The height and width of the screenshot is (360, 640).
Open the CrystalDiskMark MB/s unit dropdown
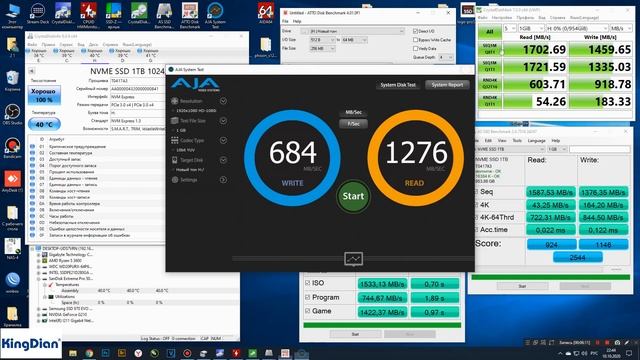pyautogui.click(x=621, y=28)
